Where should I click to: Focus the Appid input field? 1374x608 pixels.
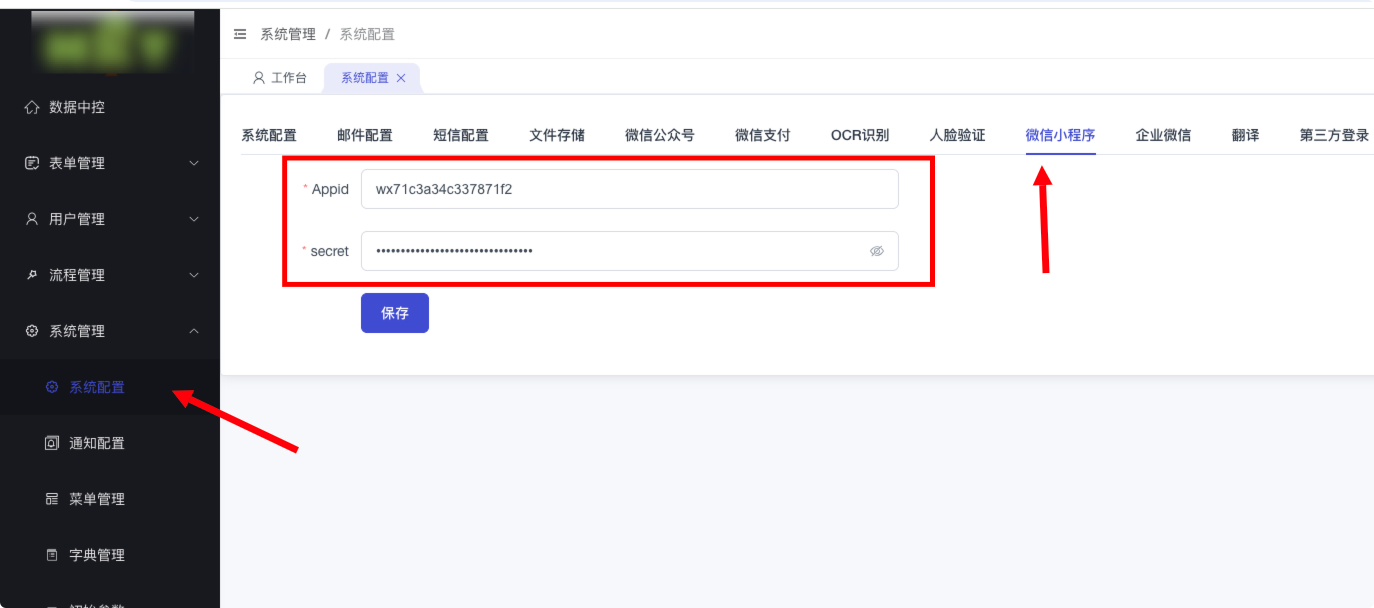click(x=630, y=189)
